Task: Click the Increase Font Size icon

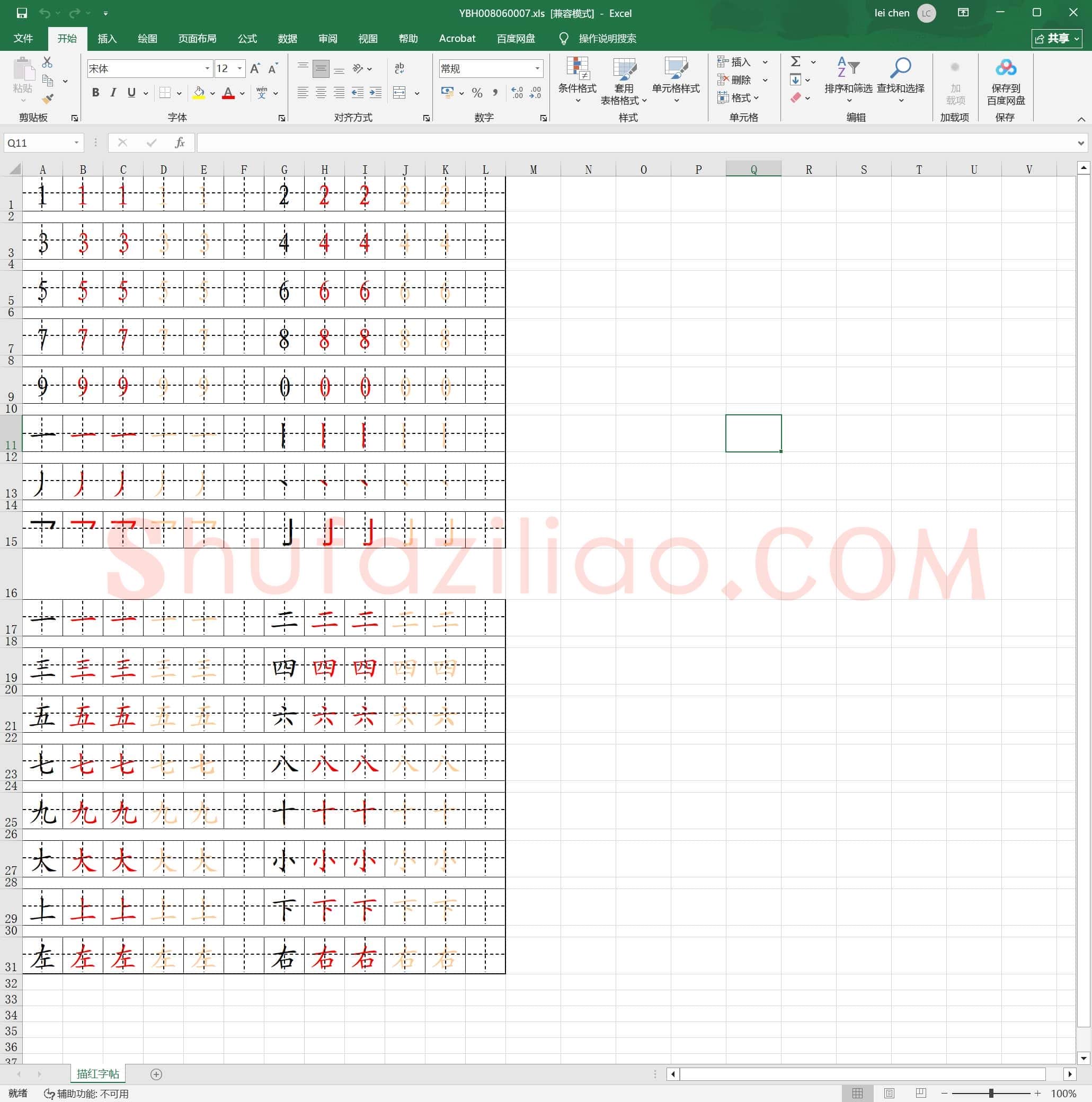Action: point(255,68)
